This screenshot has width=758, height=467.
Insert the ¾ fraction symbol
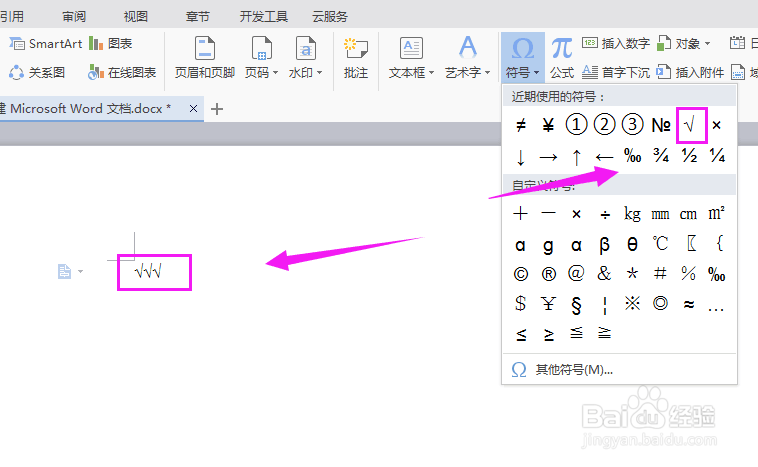coord(661,155)
